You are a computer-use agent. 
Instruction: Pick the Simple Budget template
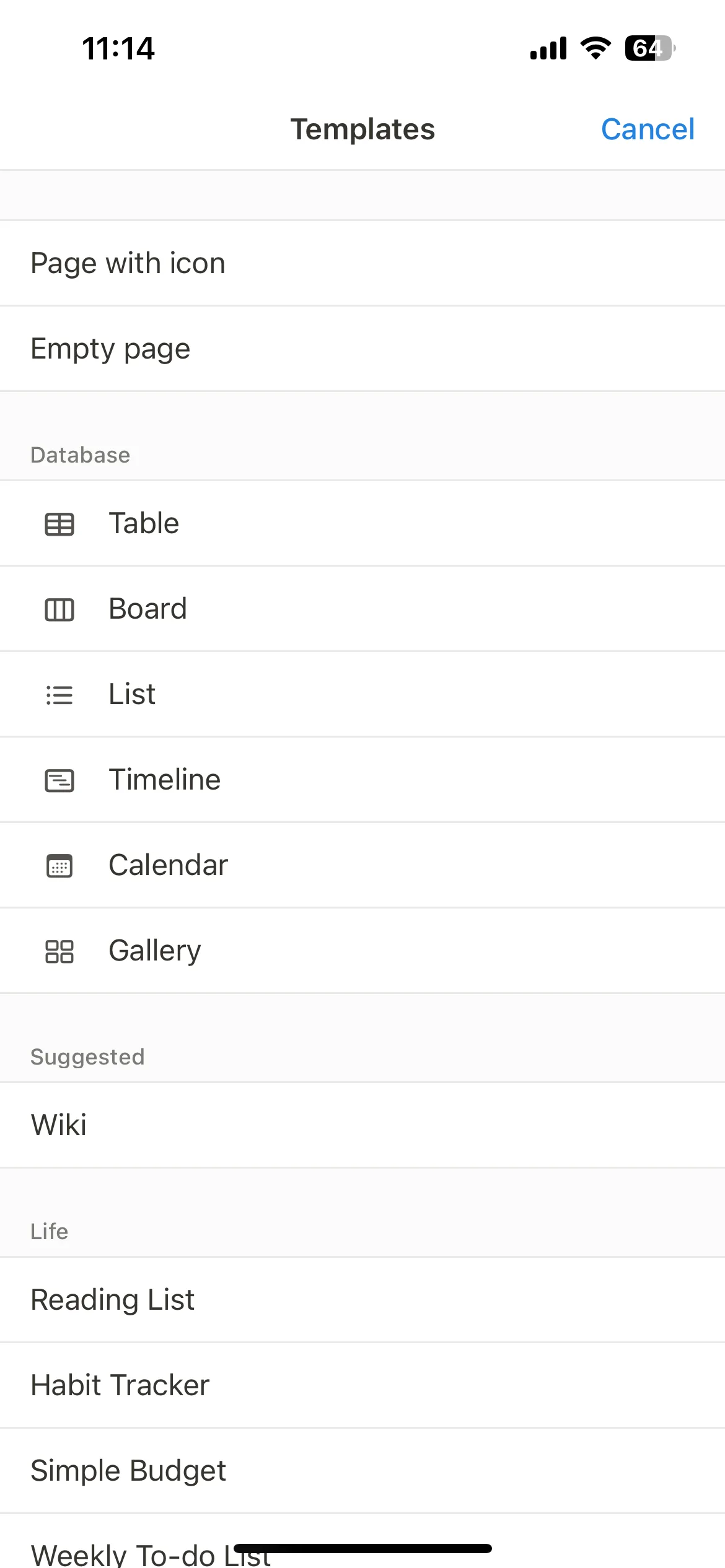click(362, 1471)
